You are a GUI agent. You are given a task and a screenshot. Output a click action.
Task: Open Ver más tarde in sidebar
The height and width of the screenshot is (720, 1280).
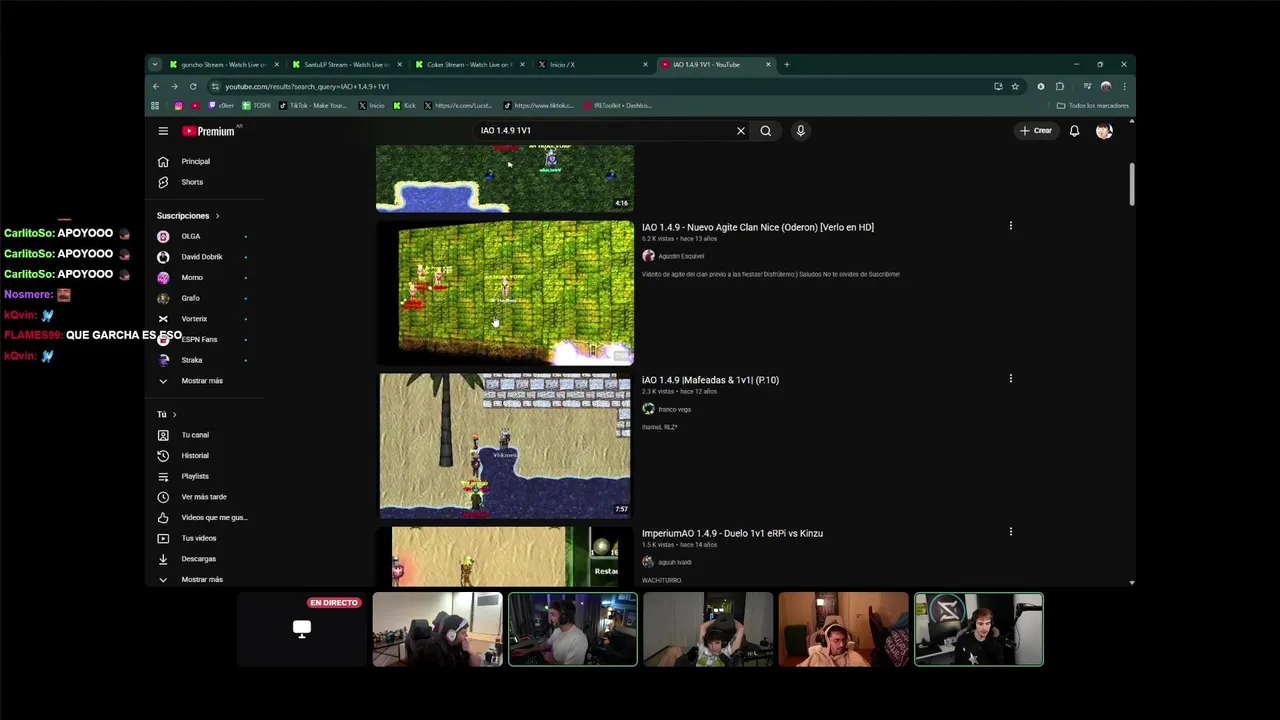coord(205,497)
